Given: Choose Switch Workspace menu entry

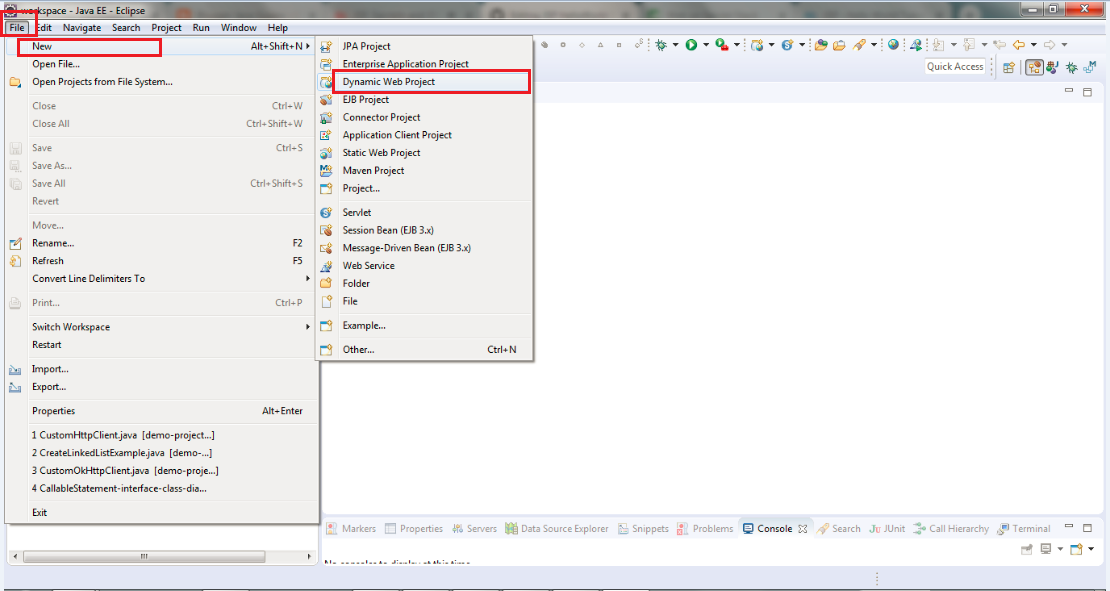Looking at the screenshot, I should pos(161,327).
